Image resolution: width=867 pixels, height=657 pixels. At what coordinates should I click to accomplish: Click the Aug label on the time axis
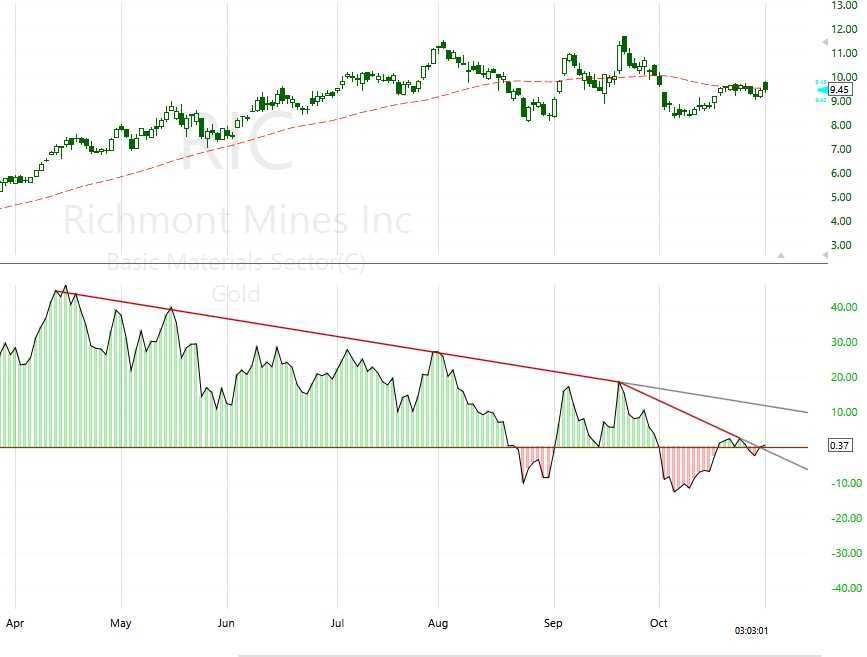click(x=438, y=622)
